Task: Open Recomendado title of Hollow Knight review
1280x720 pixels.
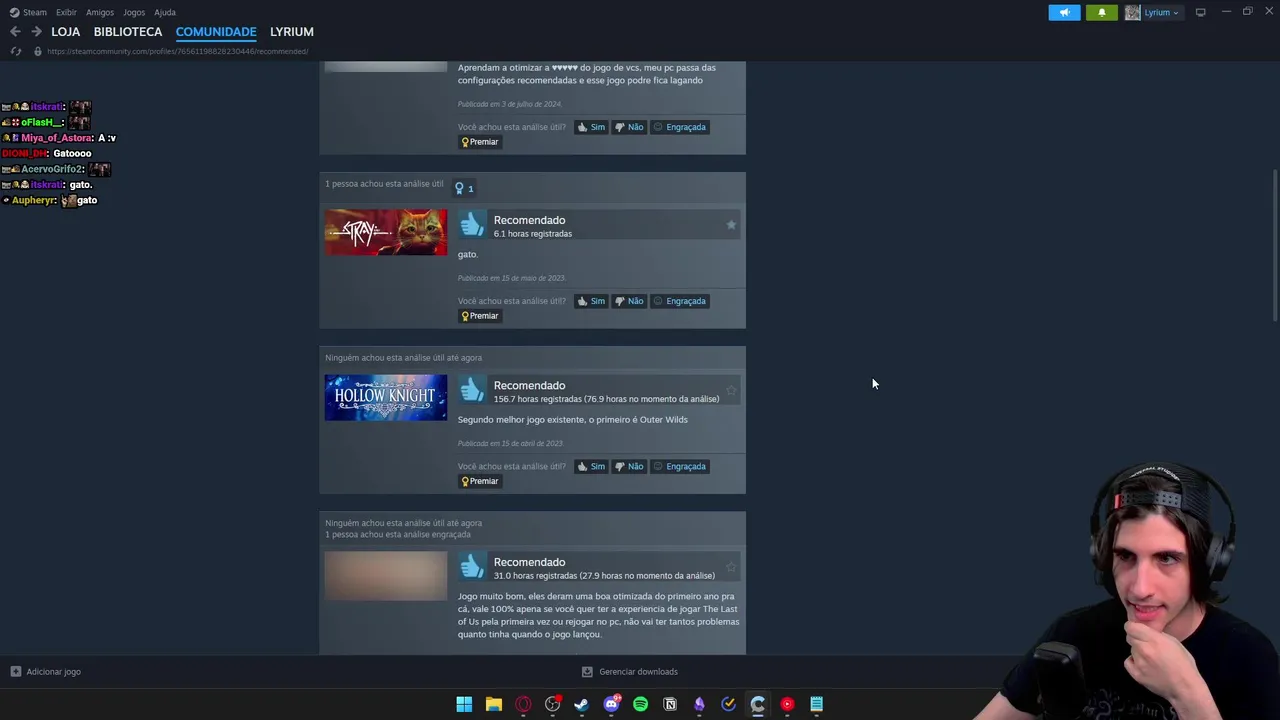Action: tap(529, 385)
